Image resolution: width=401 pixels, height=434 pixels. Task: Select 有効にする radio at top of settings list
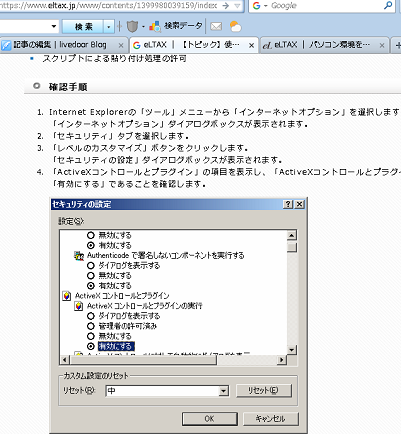[x=91, y=245]
